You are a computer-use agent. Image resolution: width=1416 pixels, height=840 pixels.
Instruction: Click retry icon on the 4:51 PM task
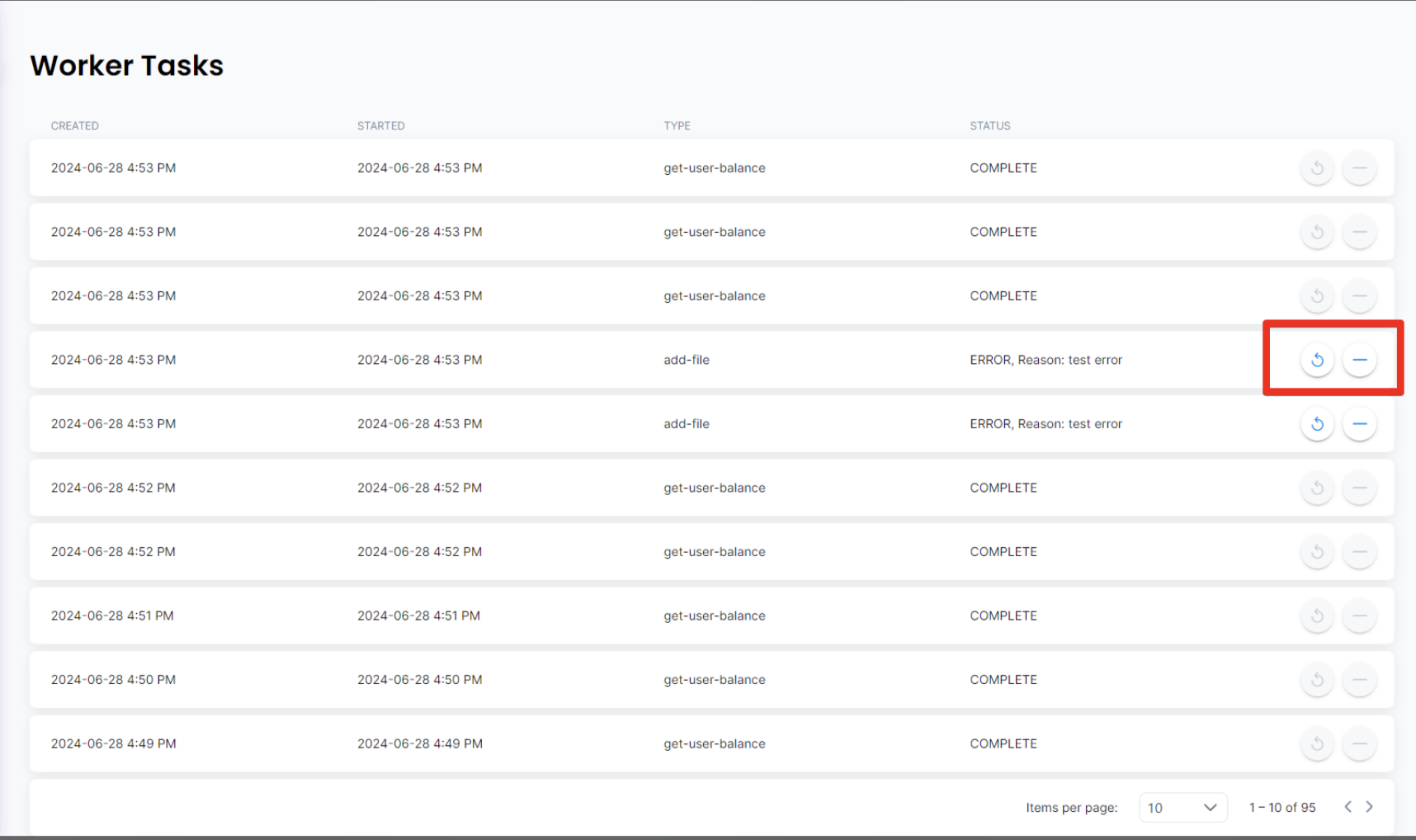tap(1317, 616)
